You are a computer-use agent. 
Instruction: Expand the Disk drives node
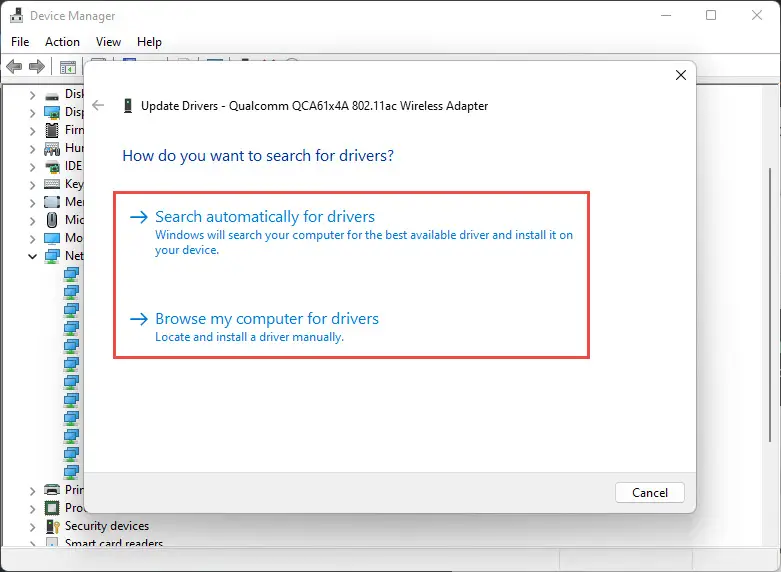pos(32,95)
